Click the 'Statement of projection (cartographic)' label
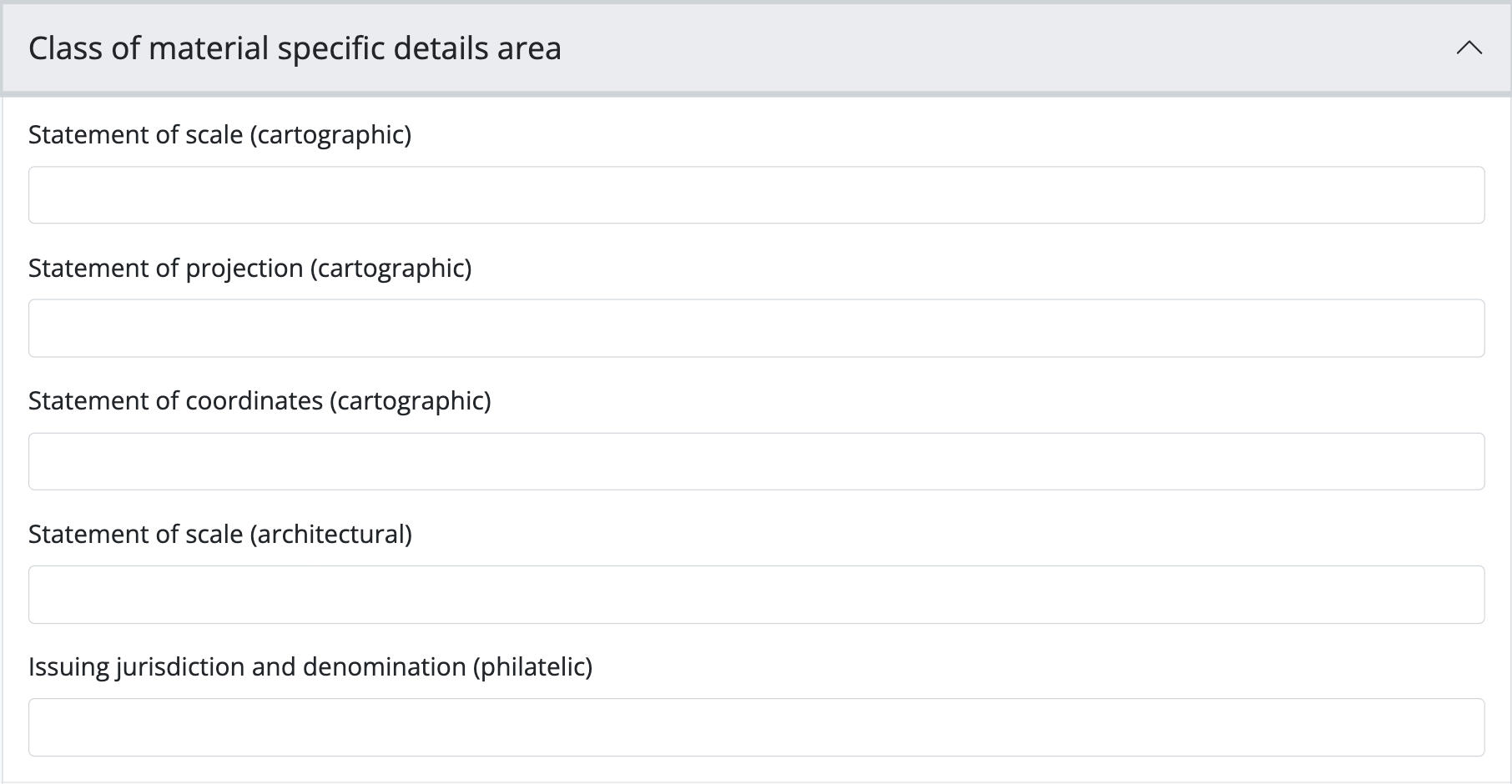Screen dimensions: 1512x784 (x=249, y=269)
